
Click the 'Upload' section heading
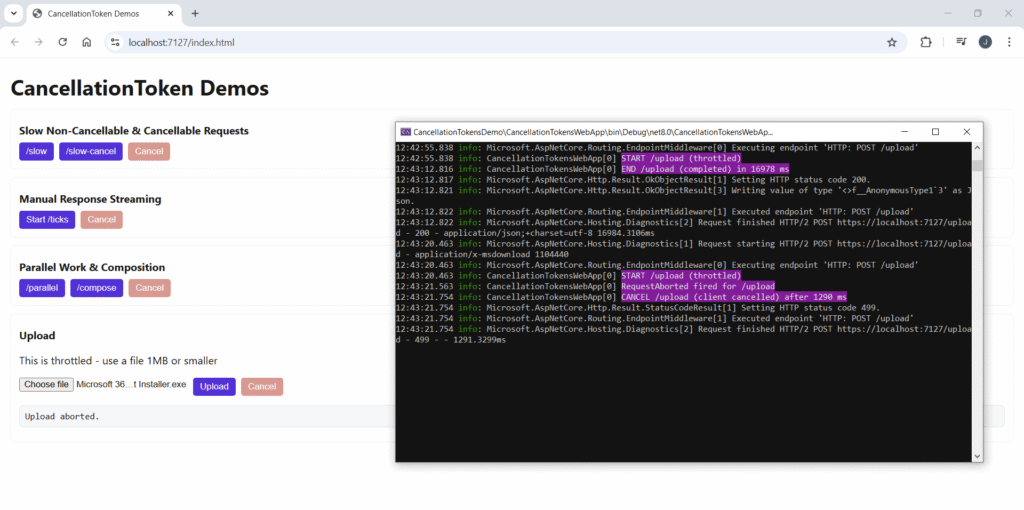tap(37, 336)
